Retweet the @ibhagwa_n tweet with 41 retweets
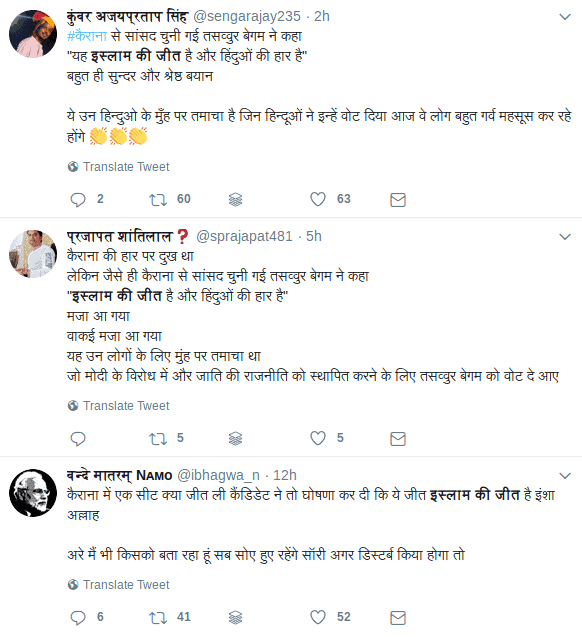The height and width of the screenshot is (637, 582). pyautogui.click(x=158, y=618)
